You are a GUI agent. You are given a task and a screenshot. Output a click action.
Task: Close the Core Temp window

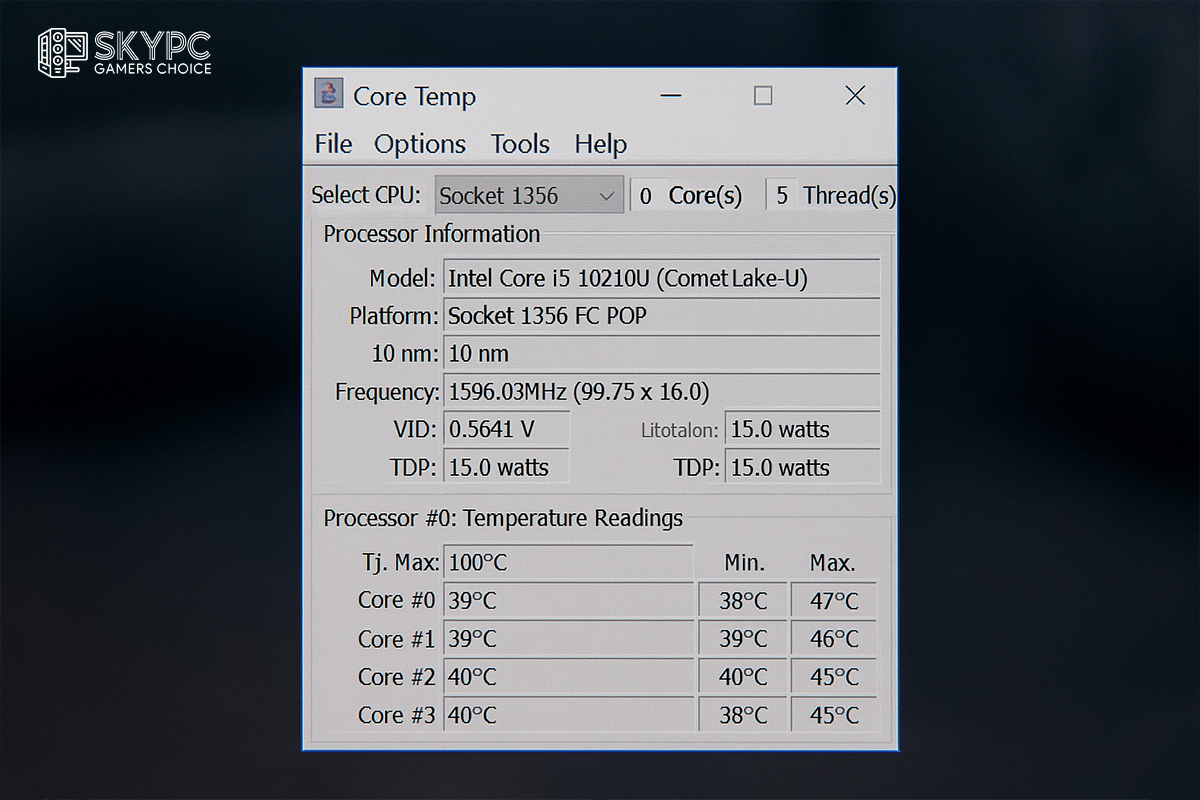(x=855, y=95)
